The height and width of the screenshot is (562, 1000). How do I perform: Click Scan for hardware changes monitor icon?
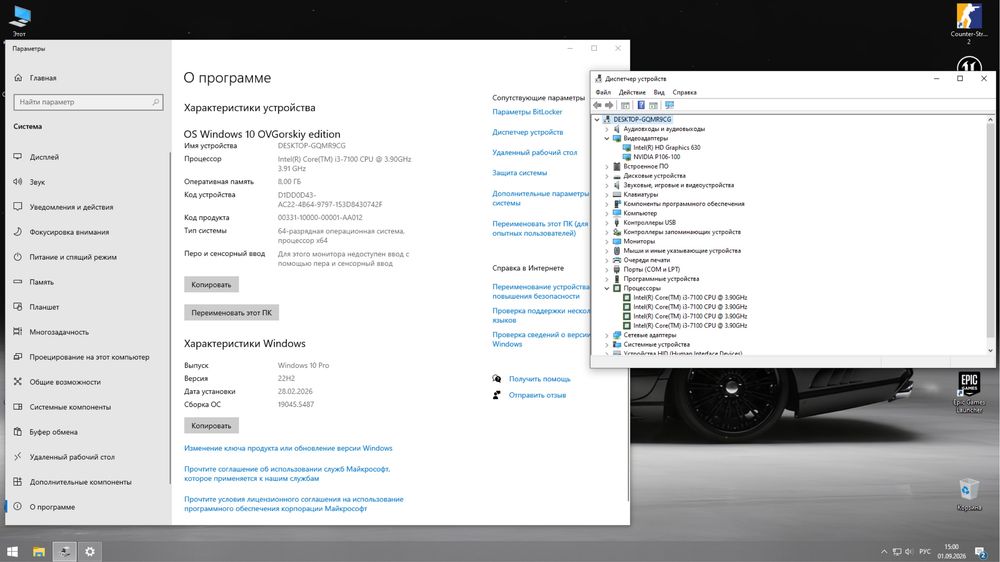669,105
